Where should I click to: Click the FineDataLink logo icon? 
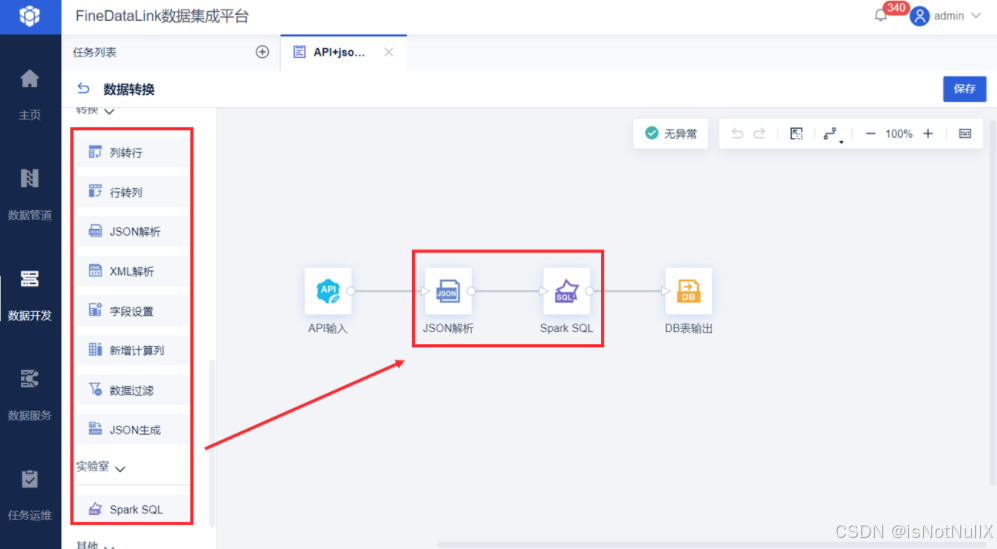click(x=29, y=15)
